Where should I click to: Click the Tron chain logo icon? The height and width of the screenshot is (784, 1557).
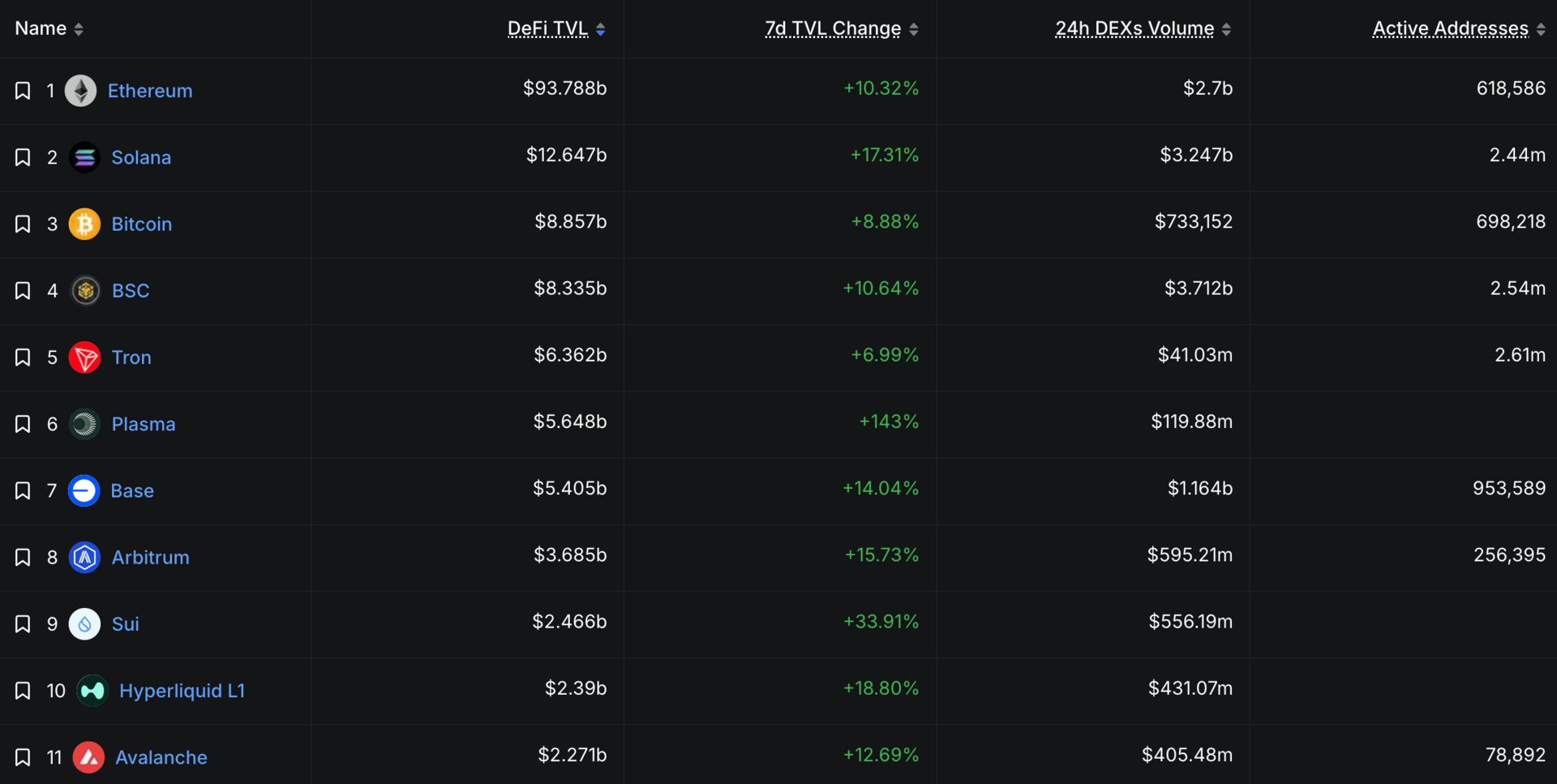pyautogui.click(x=84, y=358)
